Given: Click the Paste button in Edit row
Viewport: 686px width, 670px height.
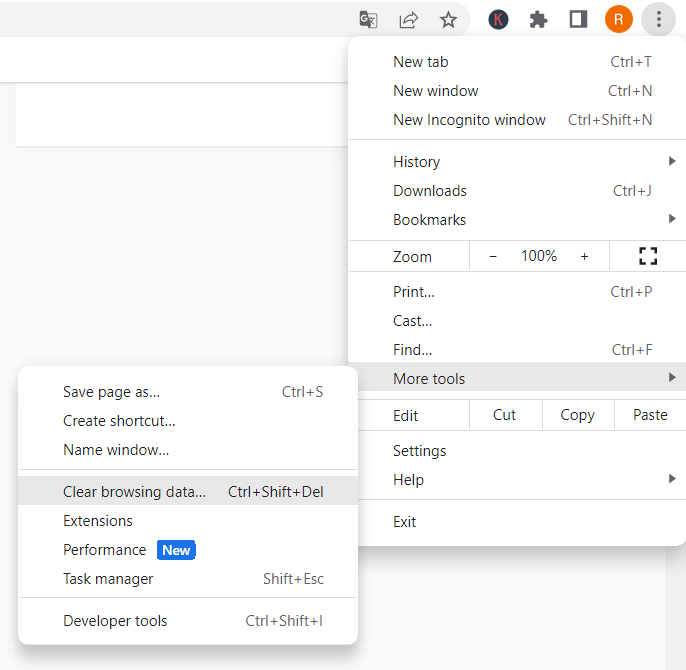Looking at the screenshot, I should pos(650,415).
